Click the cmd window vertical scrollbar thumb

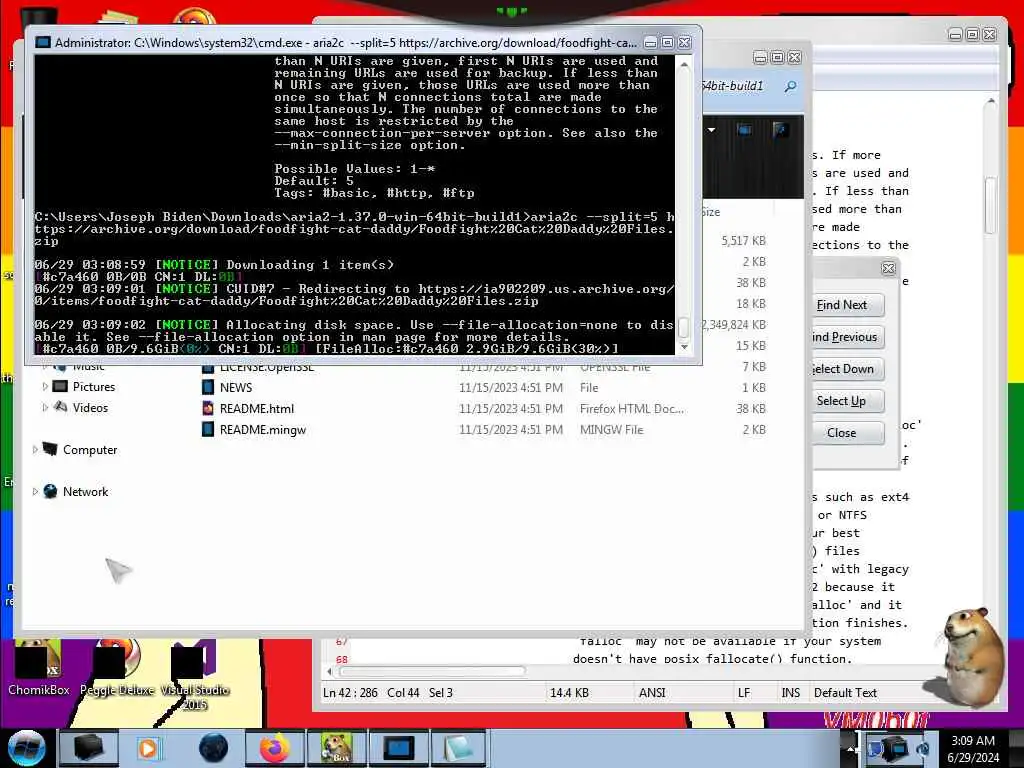684,327
